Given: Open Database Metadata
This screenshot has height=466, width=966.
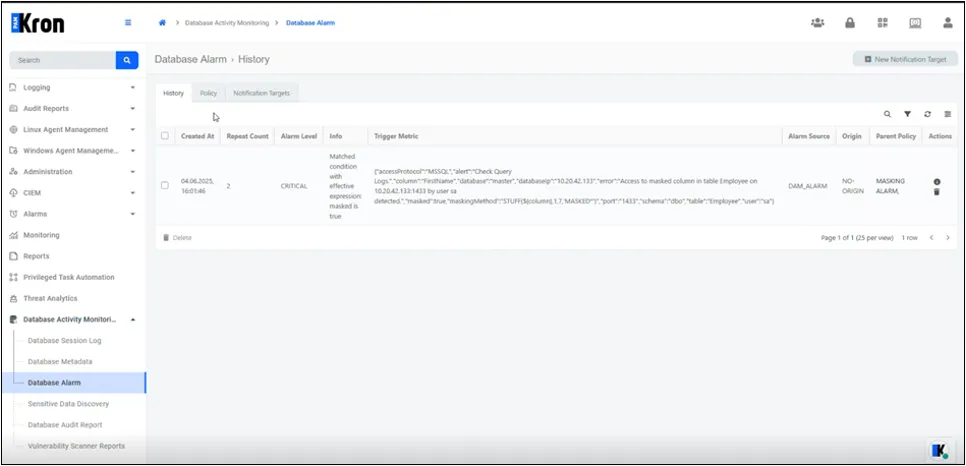Looking at the screenshot, I should click(x=60, y=361).
